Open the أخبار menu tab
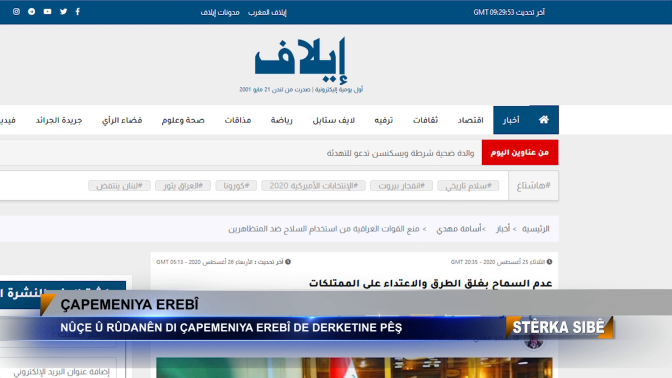672x378 pixels. click(x=511, y=120)
